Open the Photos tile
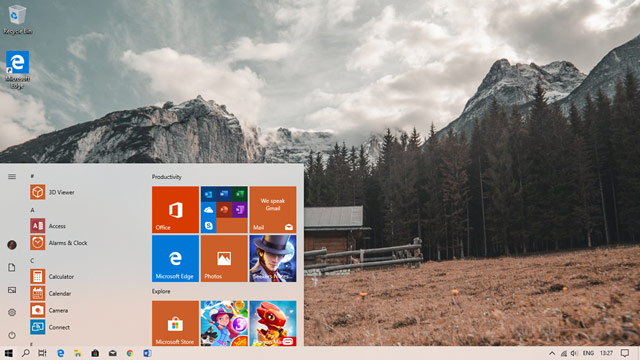Screen dimensions: 640x360 coord(224,258)
